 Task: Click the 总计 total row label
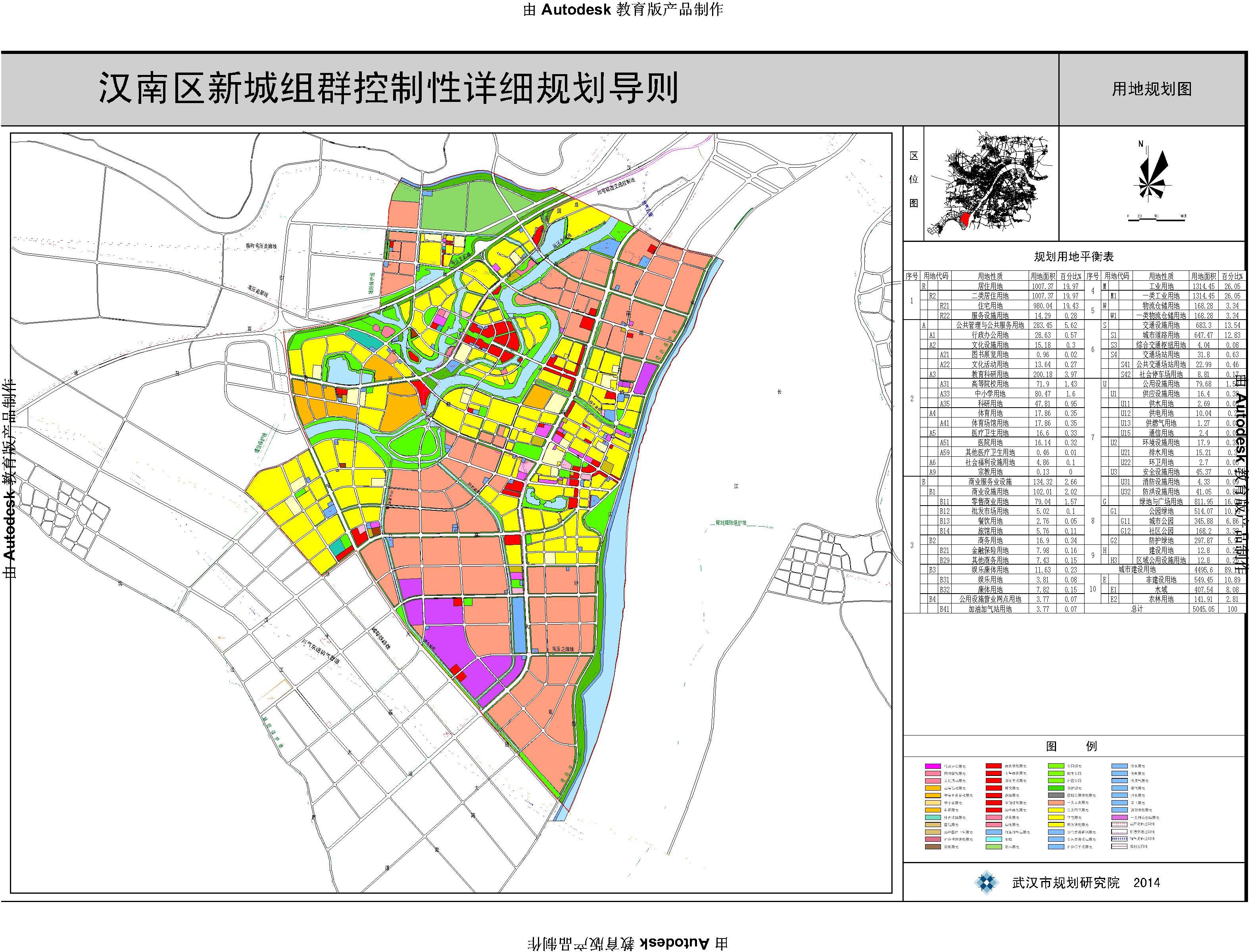coord(1137,609)
